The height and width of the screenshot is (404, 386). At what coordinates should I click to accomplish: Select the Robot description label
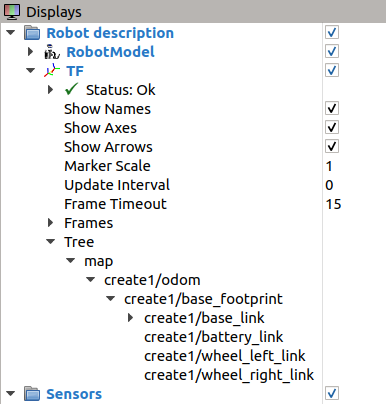[x=110, y=33]
